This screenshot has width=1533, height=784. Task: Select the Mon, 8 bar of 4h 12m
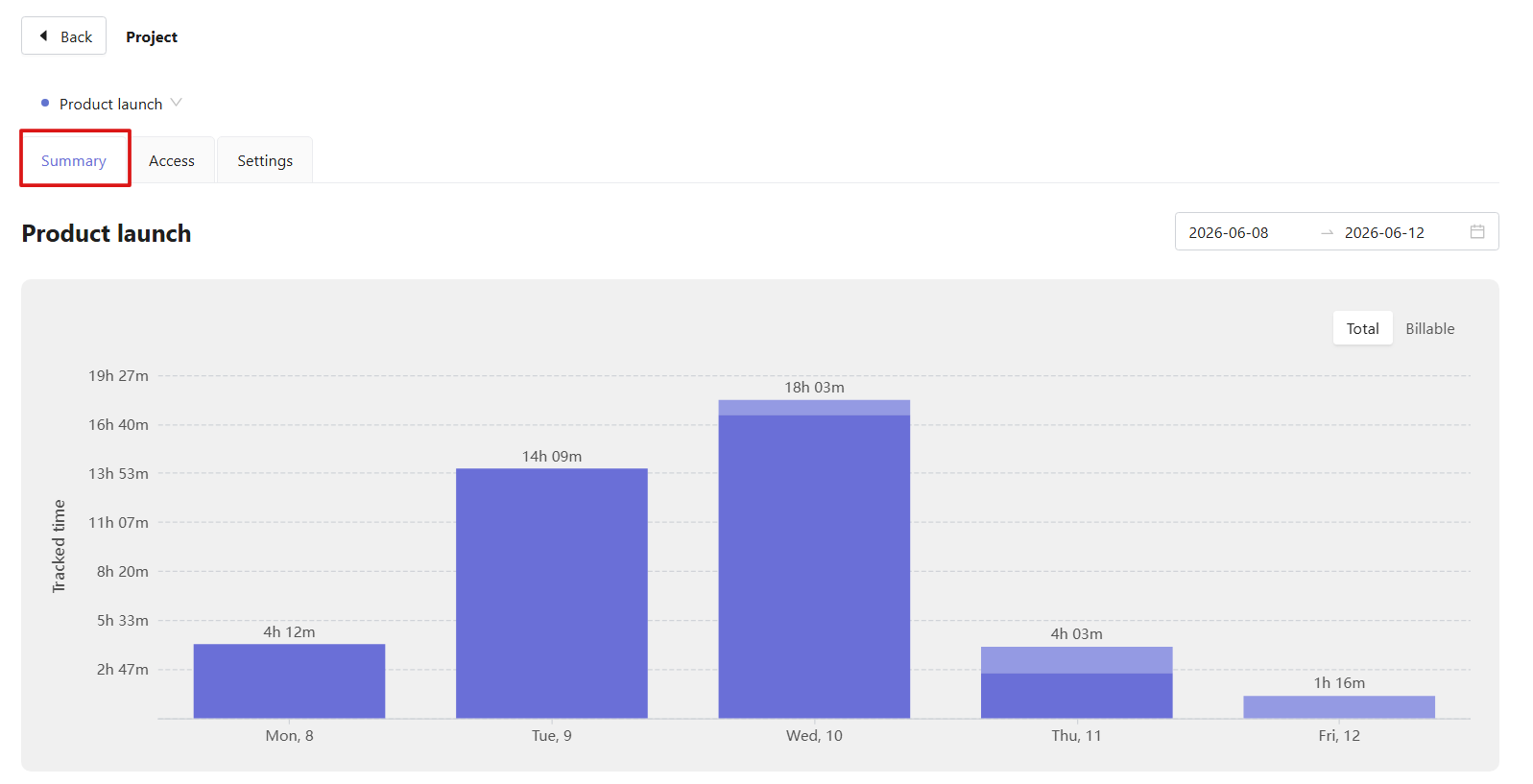click(x=289, y=681)
